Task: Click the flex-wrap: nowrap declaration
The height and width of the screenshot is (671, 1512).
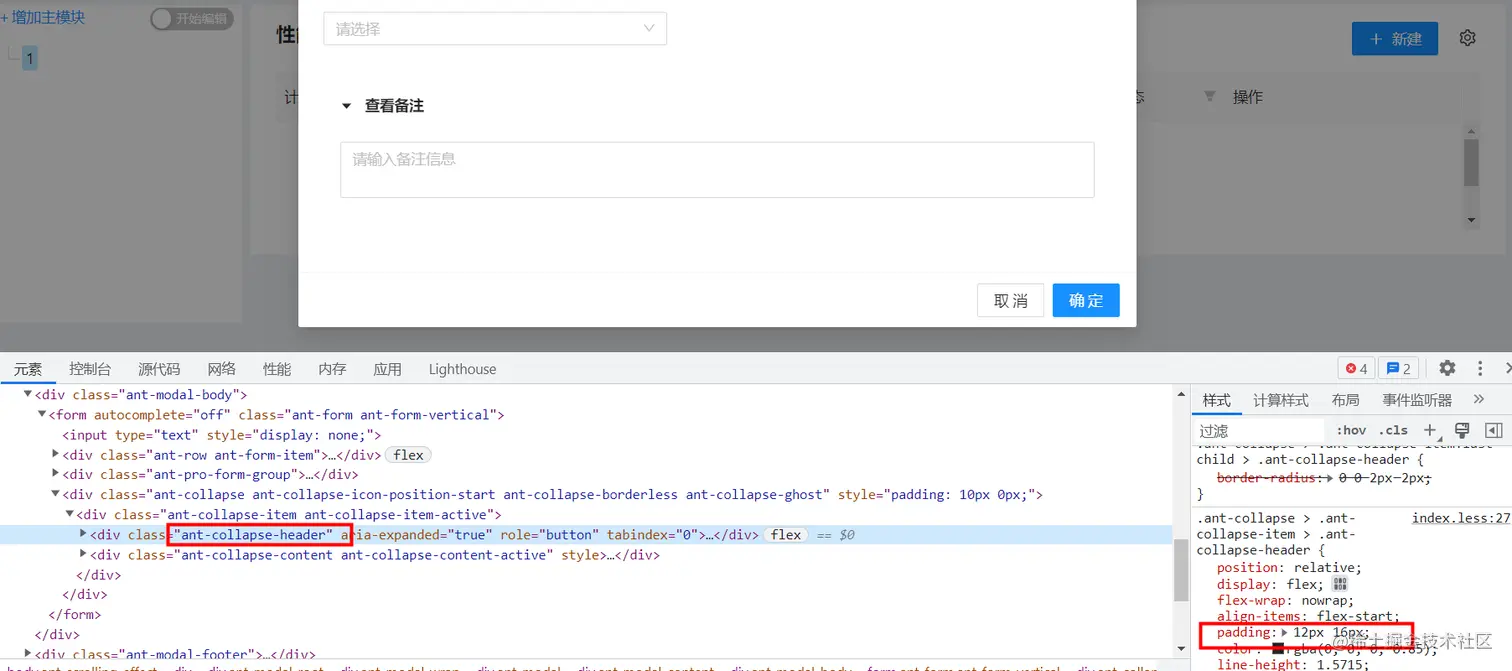Action: click(x=1285, y=600)
